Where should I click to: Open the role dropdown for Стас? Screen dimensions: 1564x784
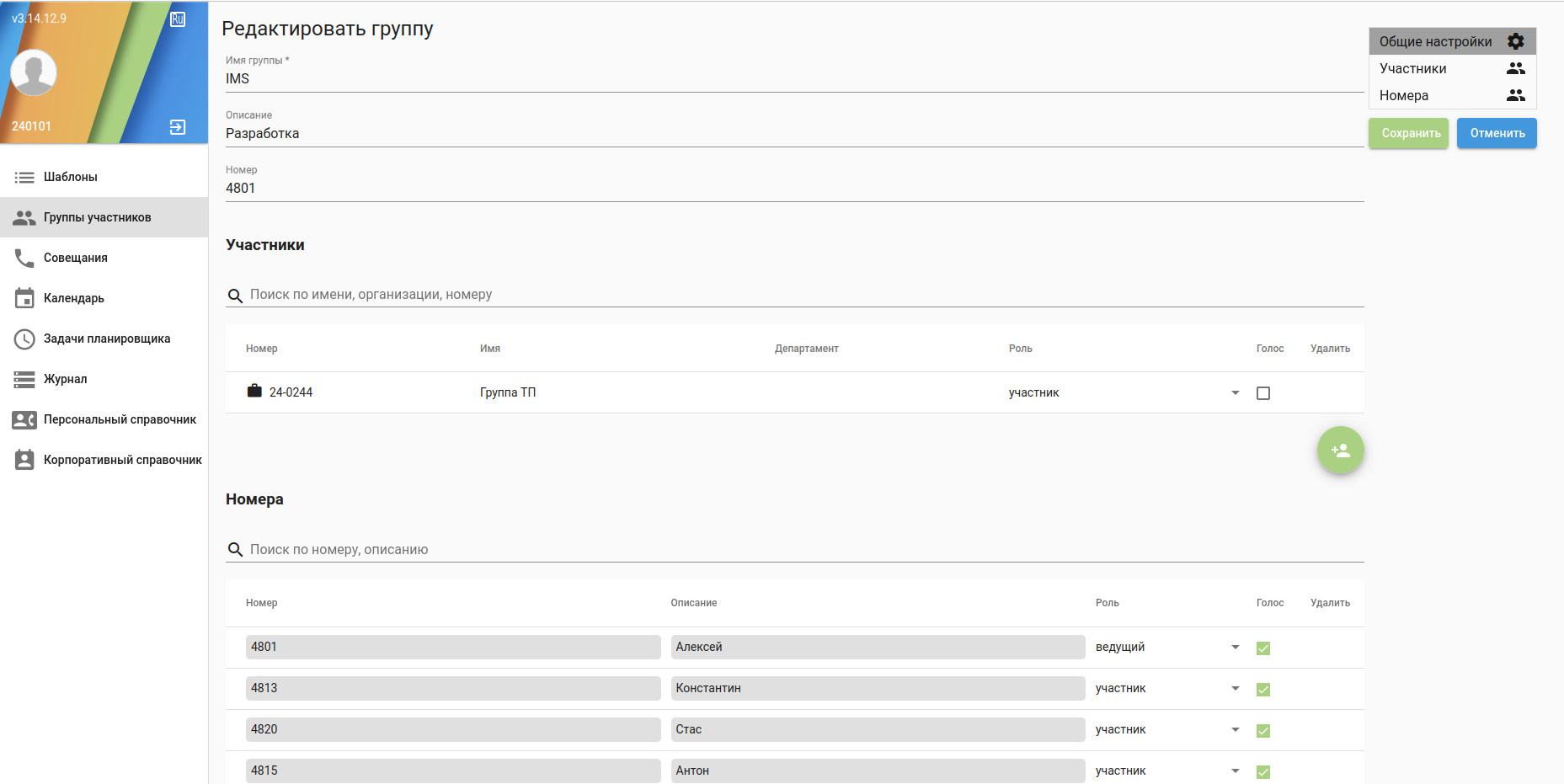point(1236,730)
